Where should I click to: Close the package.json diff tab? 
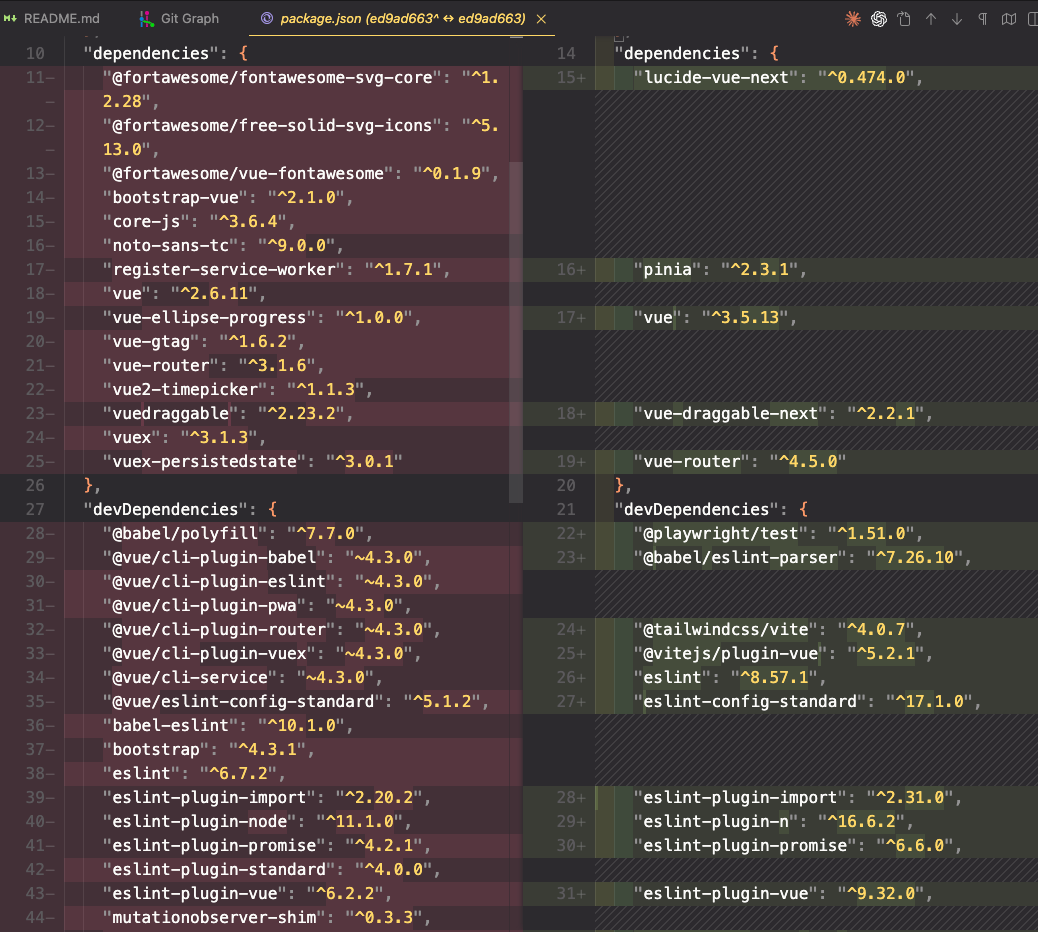tap(542, 19)
